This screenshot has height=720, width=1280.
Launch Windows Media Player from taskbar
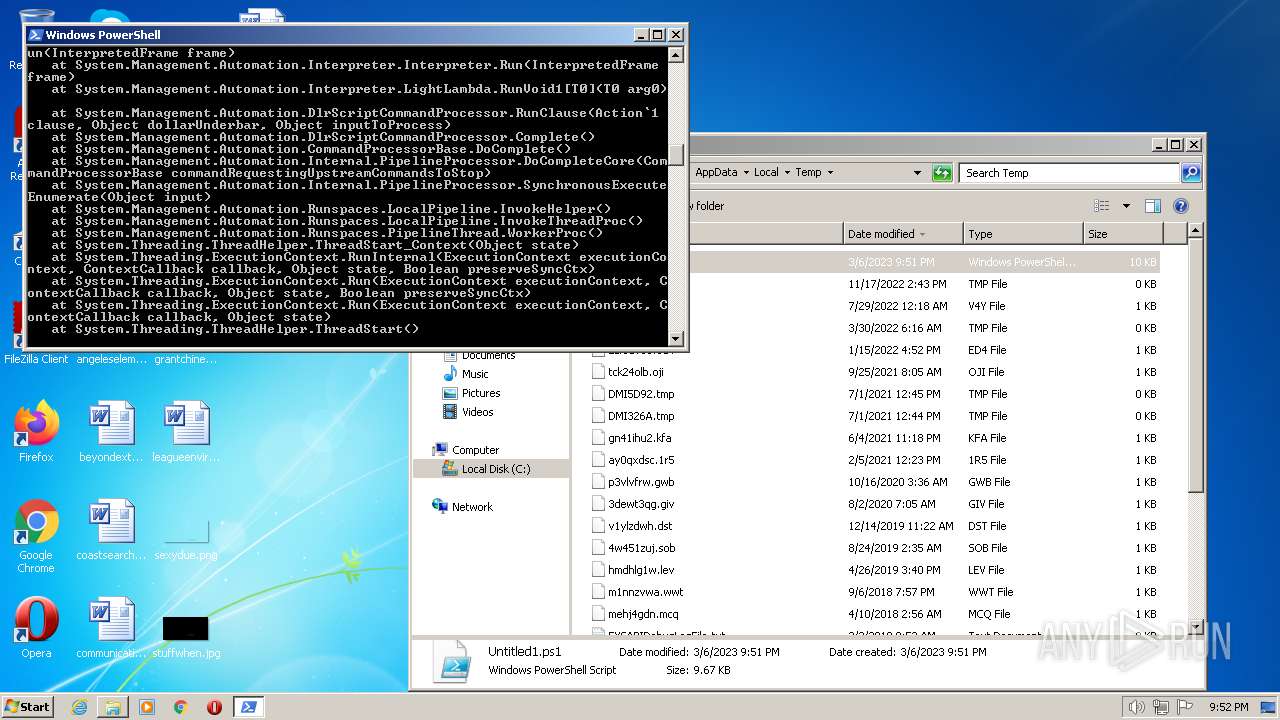(x=147, y=707)
